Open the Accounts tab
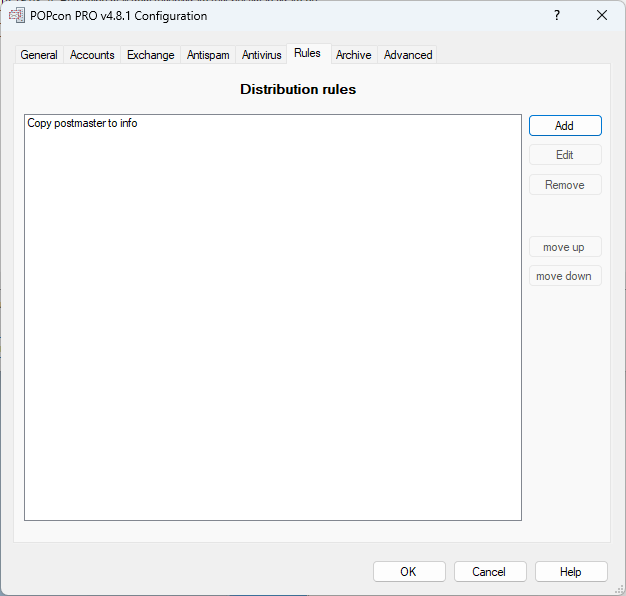This screenshot has height=596, width=626. click(92, 55)
